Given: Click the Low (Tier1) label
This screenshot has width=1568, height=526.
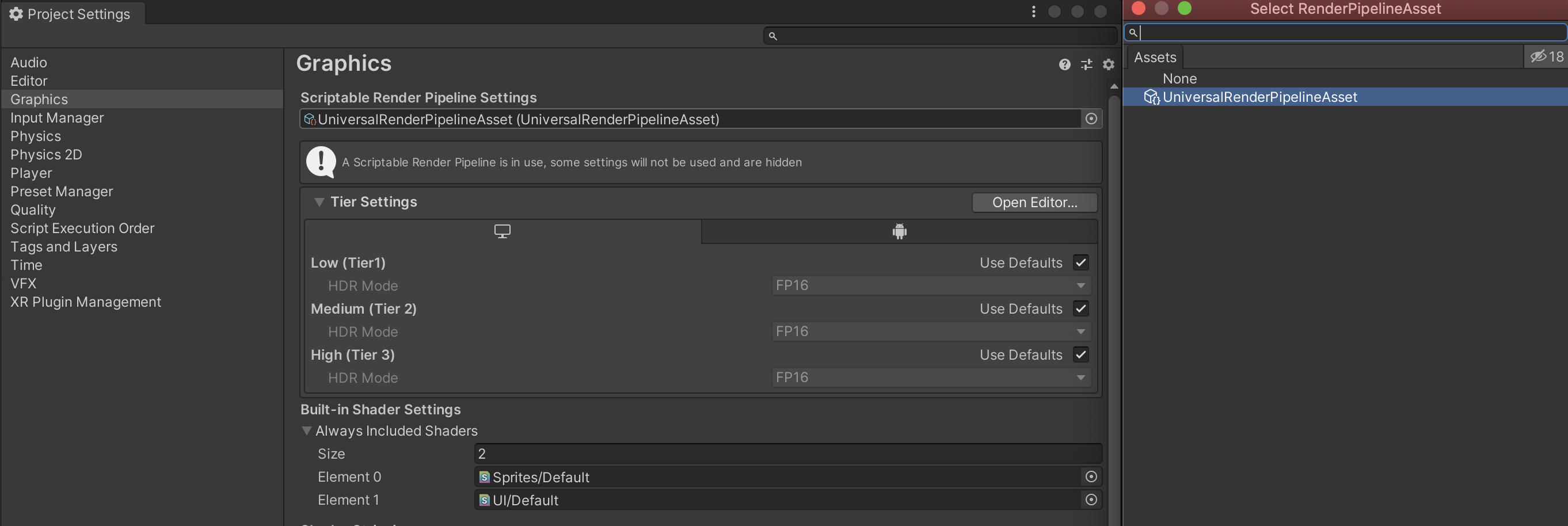Looking at the screenshot, I should (348, 262).
